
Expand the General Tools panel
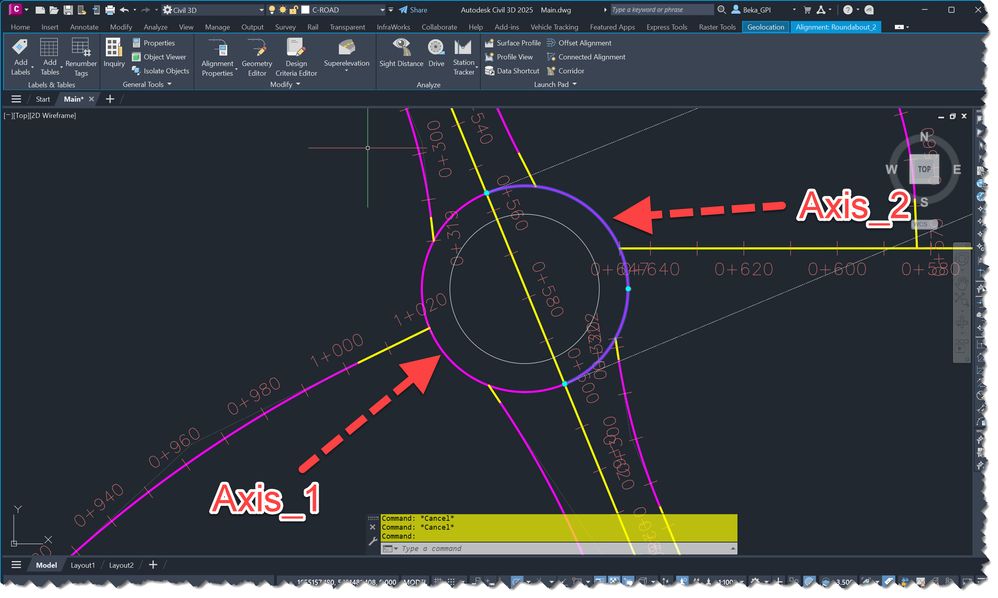[146, 84]
